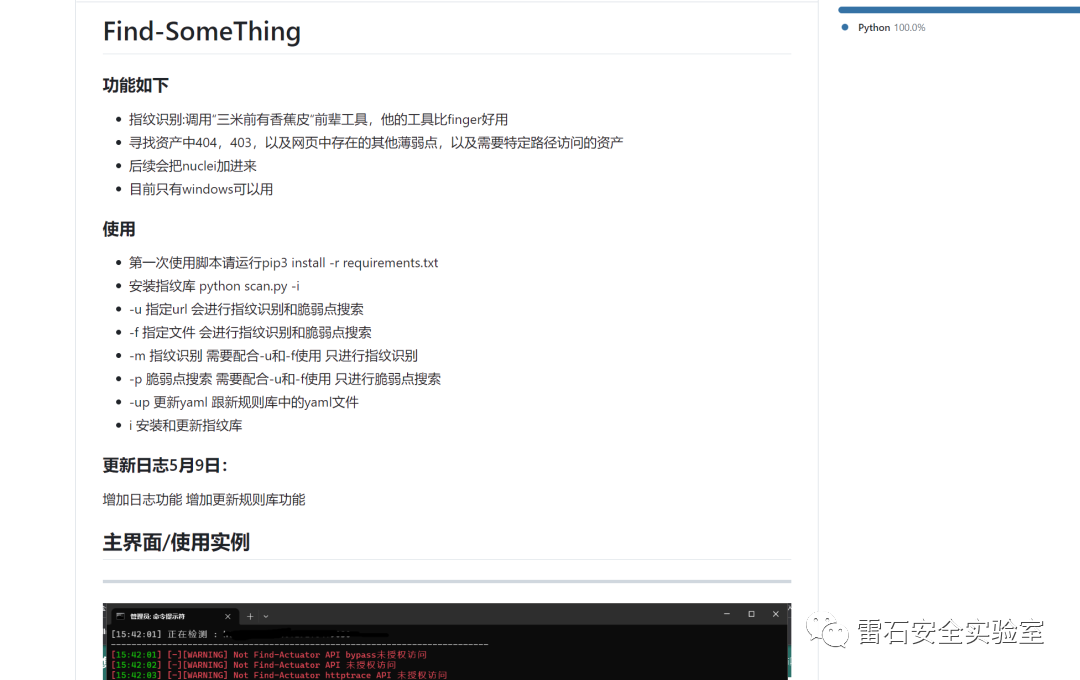1080x680 pixels.
Task: Click the bypass未授权访问 warning line
Action: click(269, 655)
